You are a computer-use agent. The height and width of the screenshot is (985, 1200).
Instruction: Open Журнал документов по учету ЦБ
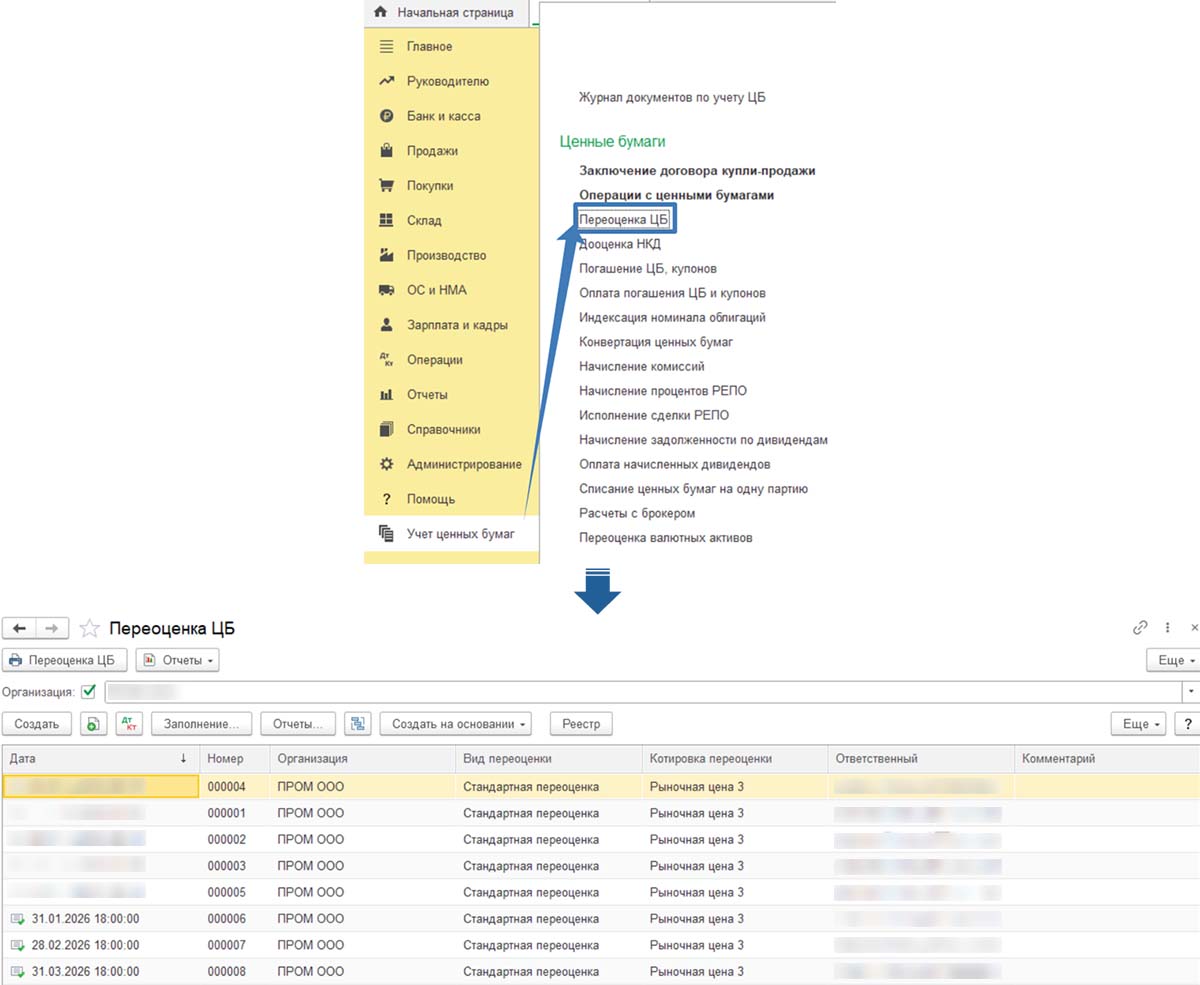tap(672, 98)
